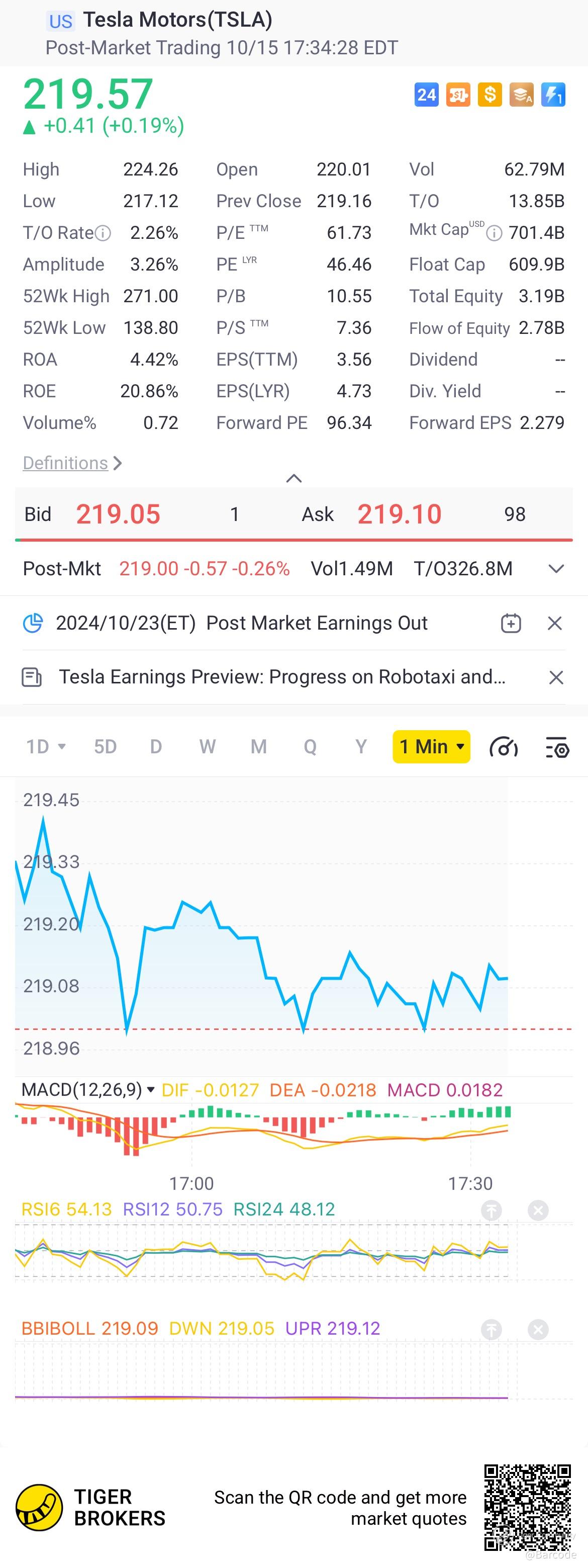This screenshot has width=588, height=1568.
Task: Open the Tesla Earnings Preview article
Action: tap(281, 677)
